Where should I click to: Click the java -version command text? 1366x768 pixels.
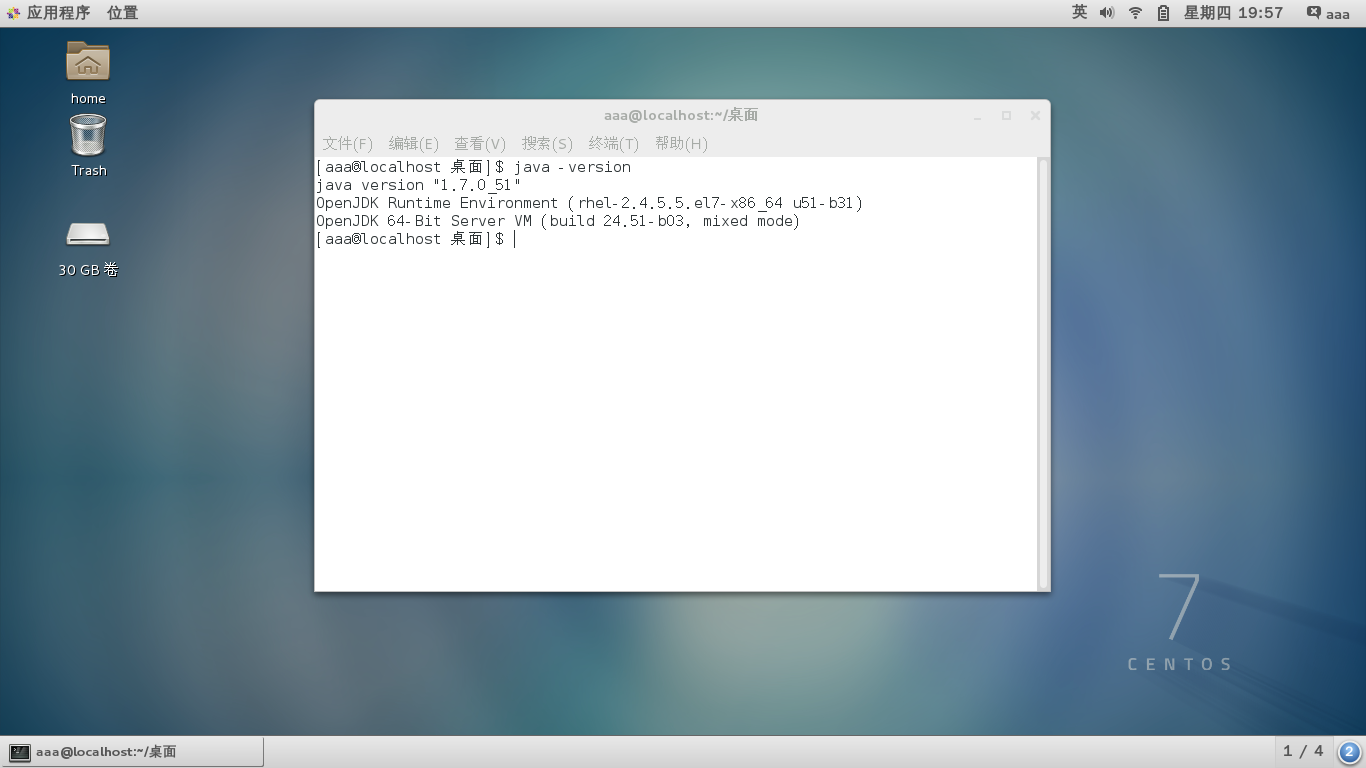click(x=572, y=167)
